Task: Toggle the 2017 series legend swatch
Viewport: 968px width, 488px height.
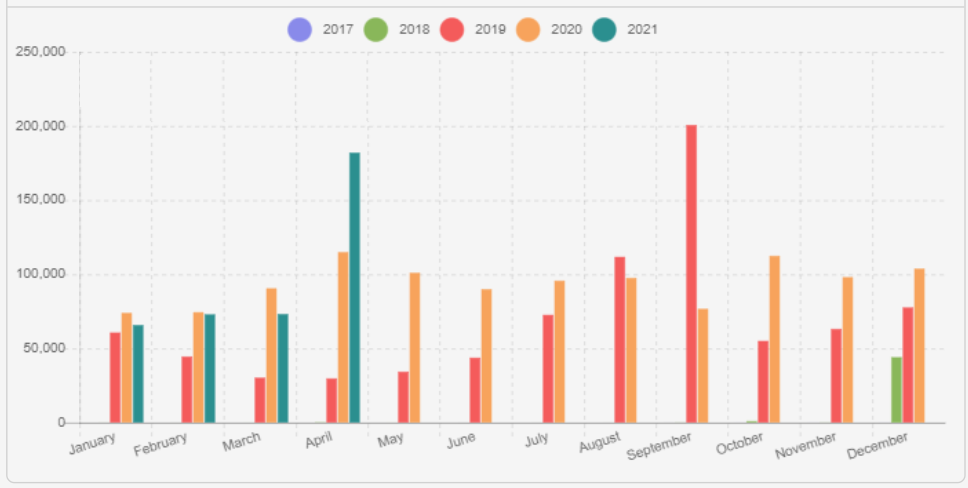Action: point(299,30)
